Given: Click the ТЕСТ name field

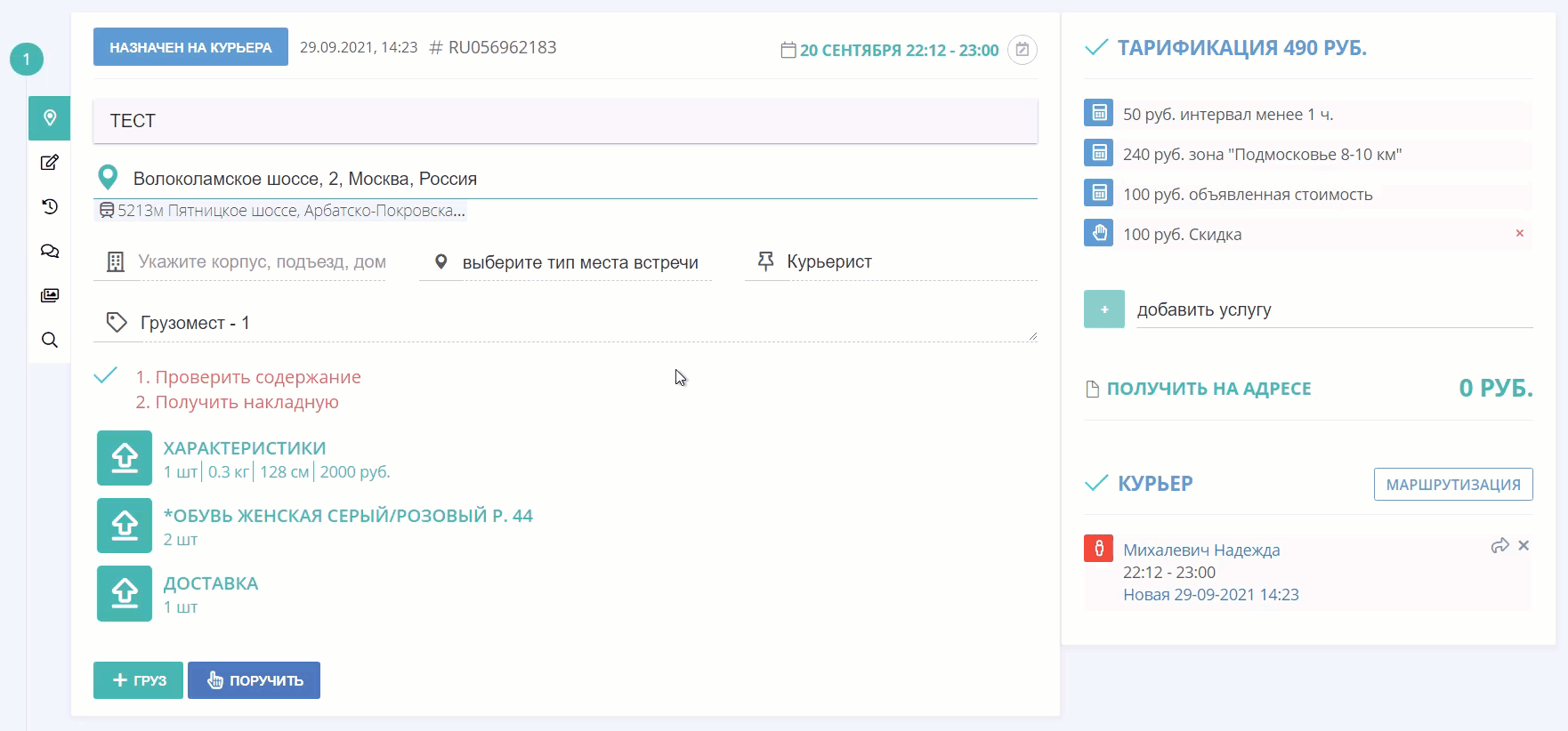Looking at the screenshot, I should (x=565, y=121).
